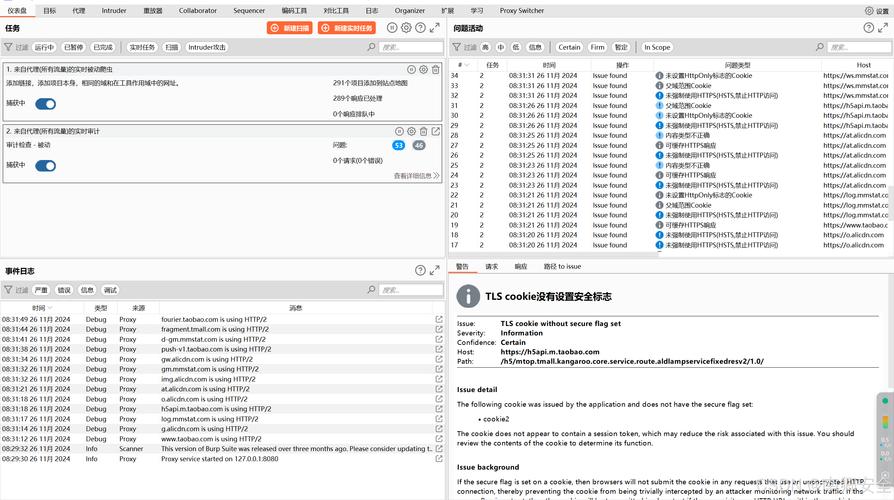Open task 2 details in new window
Screen dimensions: 894x500
435,131
